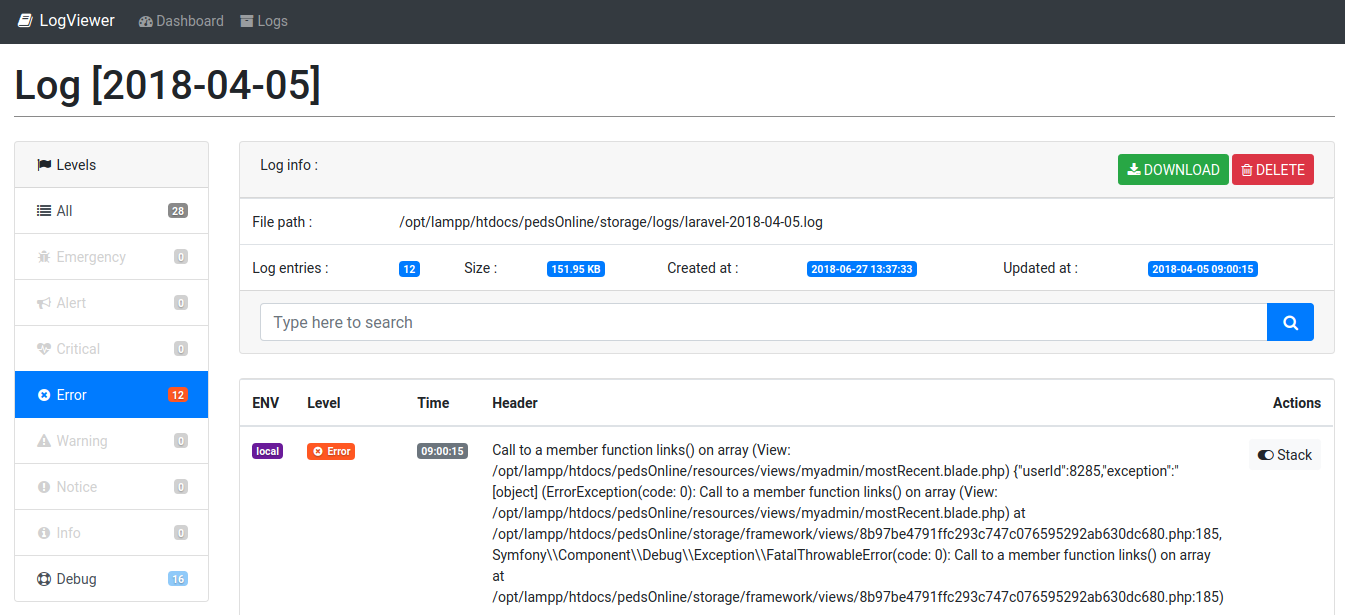Download the log file
This screenshot has width=1345, height=615.
tap(1172, 170)
